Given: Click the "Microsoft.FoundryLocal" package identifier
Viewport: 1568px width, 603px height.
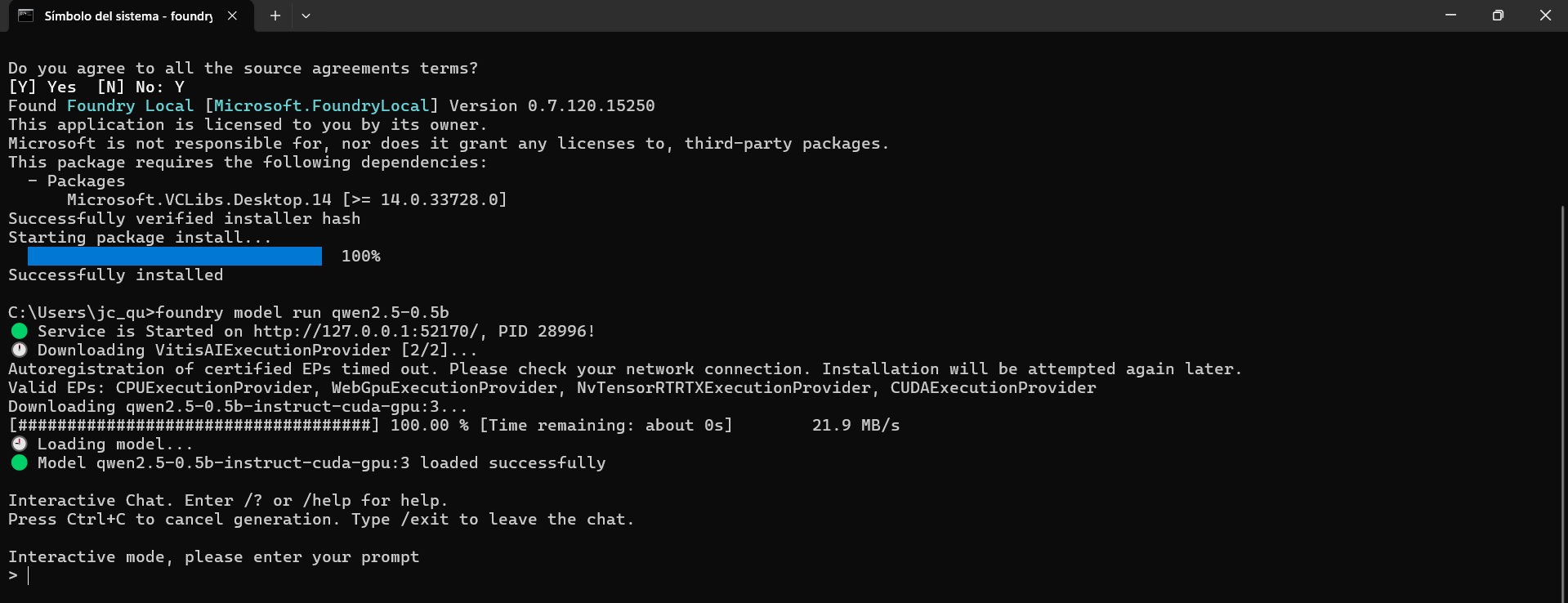Looking at the screenshot, I should [321, 105].
